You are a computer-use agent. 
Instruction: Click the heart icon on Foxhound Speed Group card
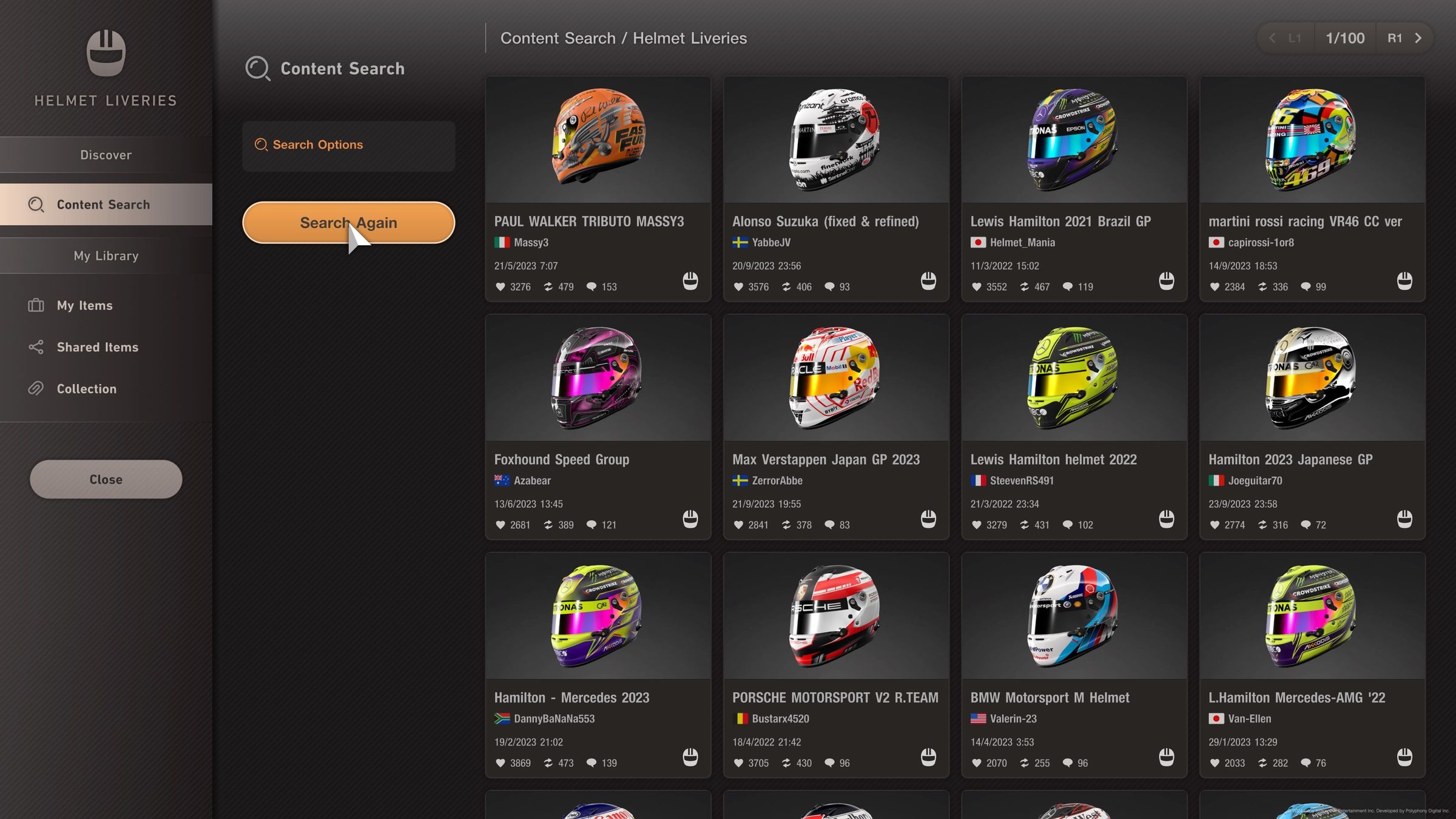[500, 525]
